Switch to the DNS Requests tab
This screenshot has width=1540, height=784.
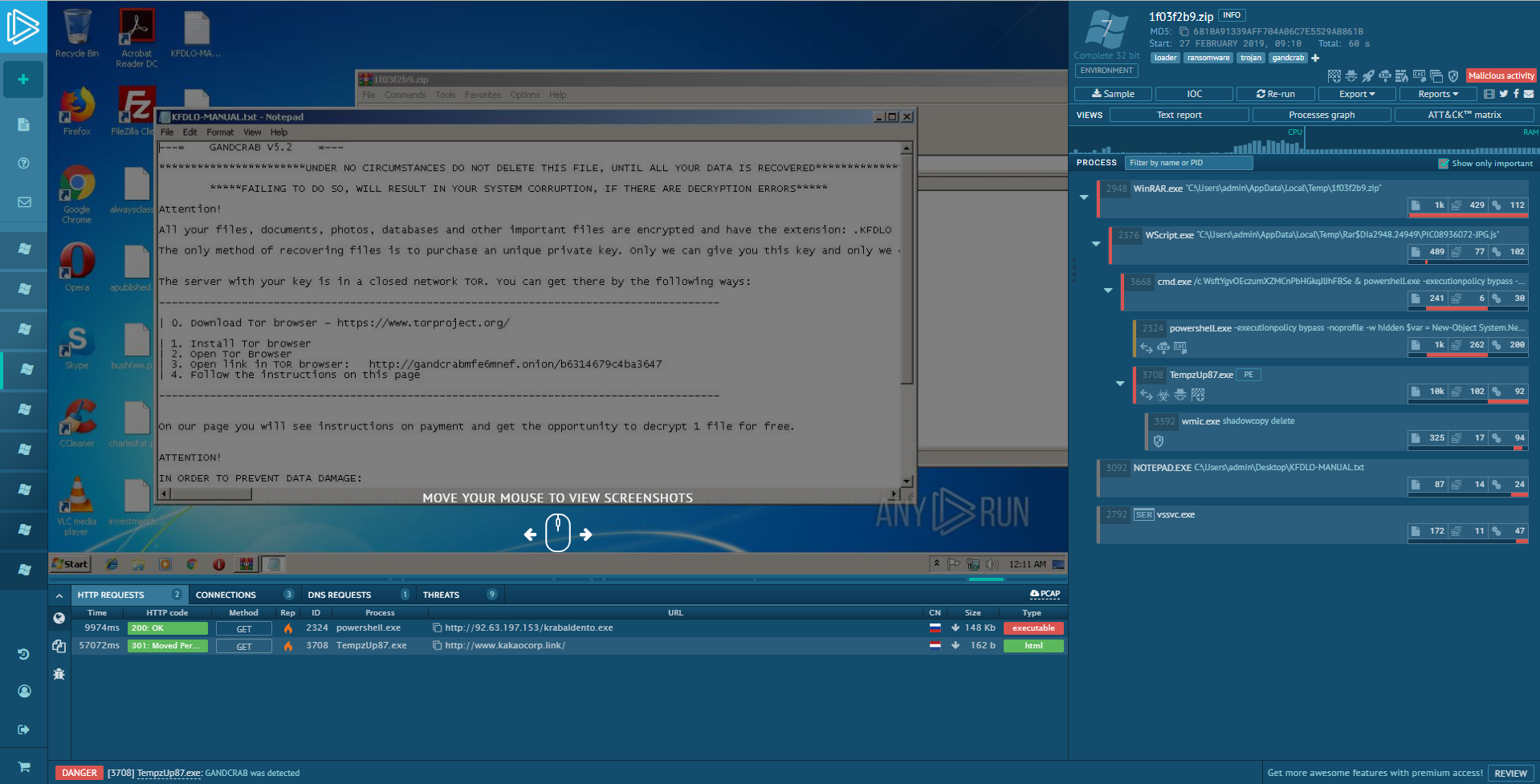[358, 595]
